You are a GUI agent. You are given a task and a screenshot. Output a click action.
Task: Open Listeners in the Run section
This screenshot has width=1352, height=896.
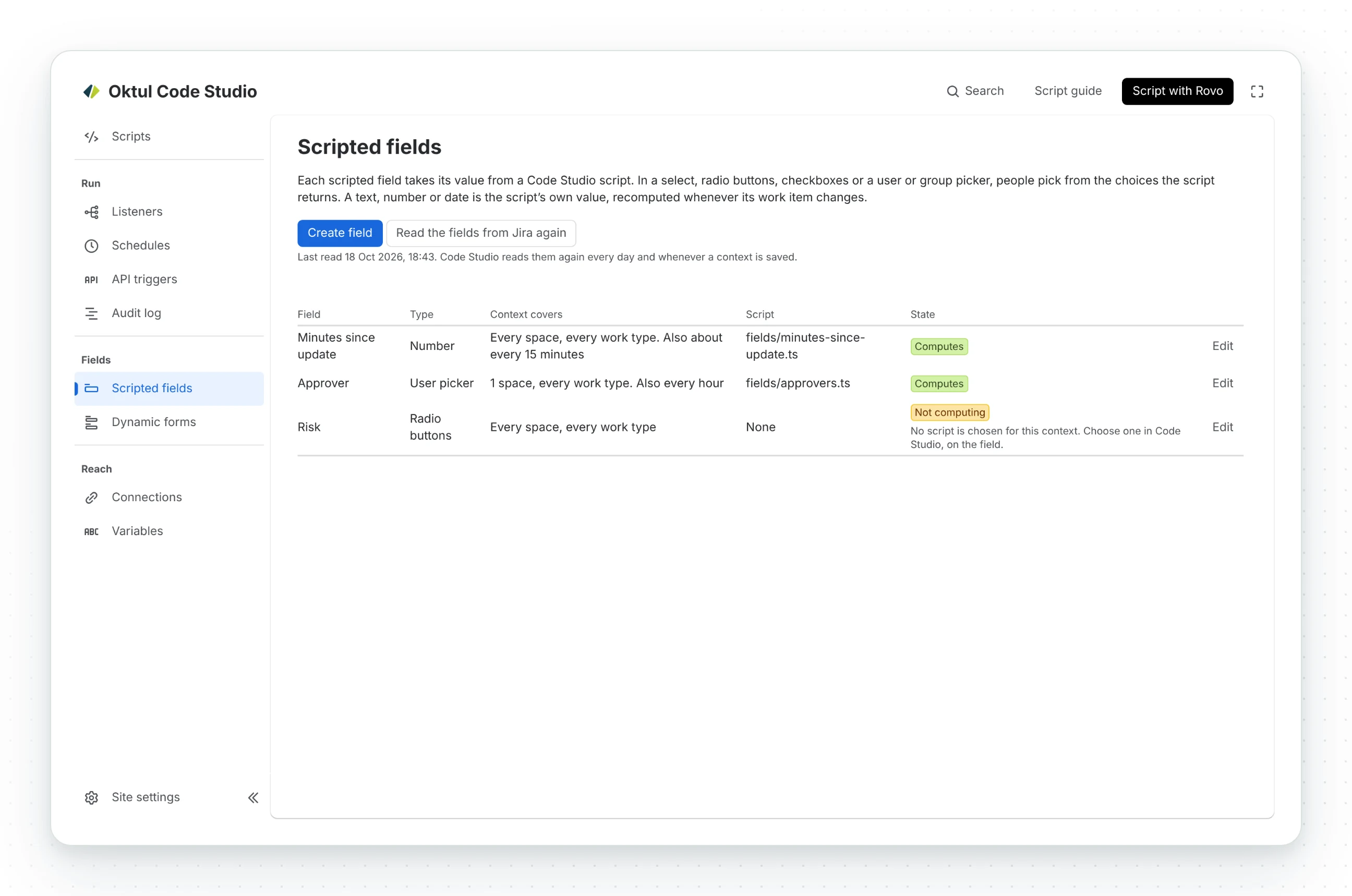point(169,212)
